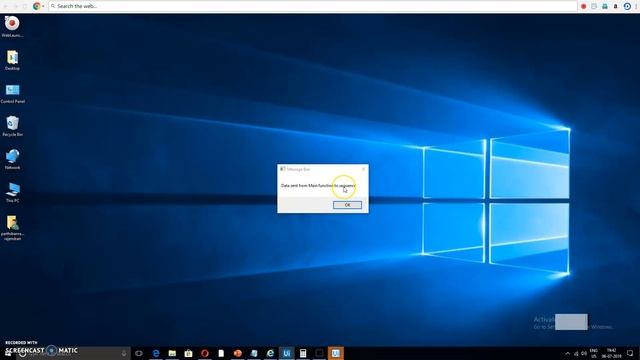Open the Action Center notifications icon
Viewport: 640px width, 360px height.
(630, 353)
